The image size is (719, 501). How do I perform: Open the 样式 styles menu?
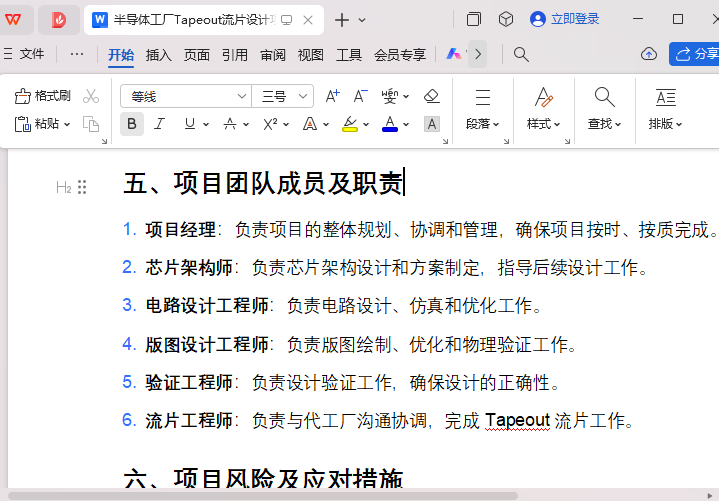pyautogui.click(x=543, y=110)
